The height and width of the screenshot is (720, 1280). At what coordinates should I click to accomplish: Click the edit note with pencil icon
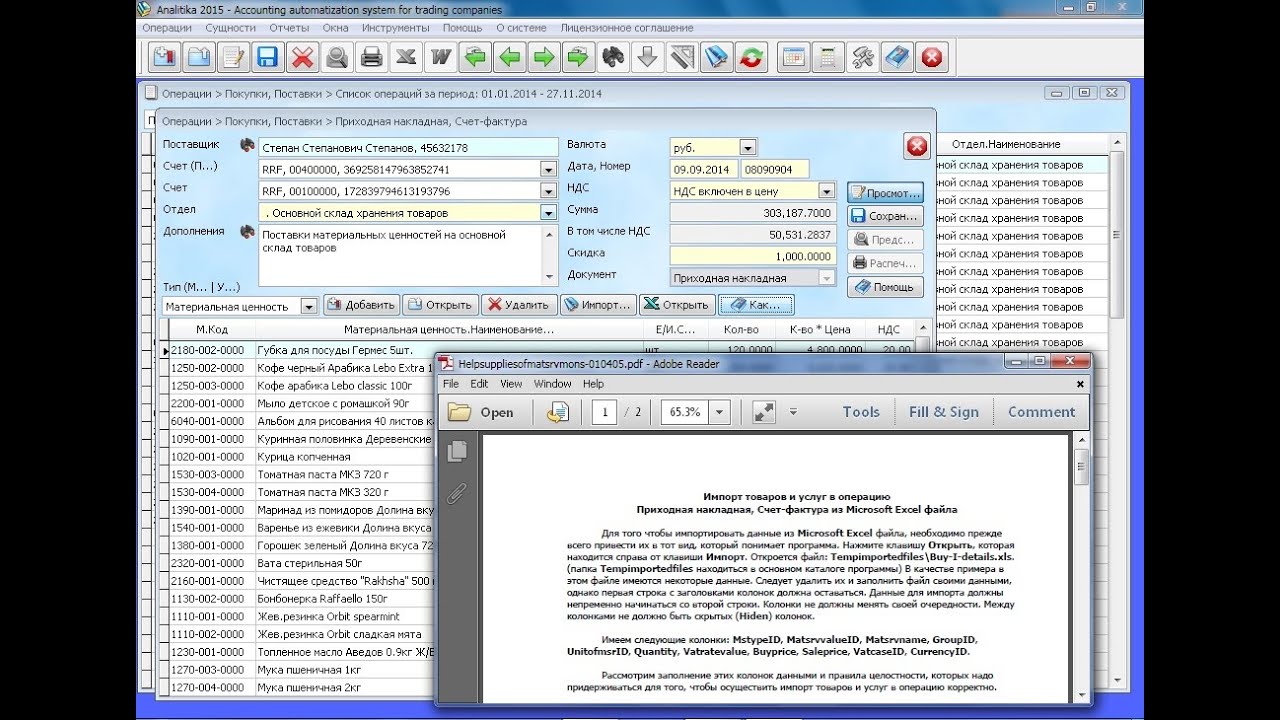pos(233,57)
